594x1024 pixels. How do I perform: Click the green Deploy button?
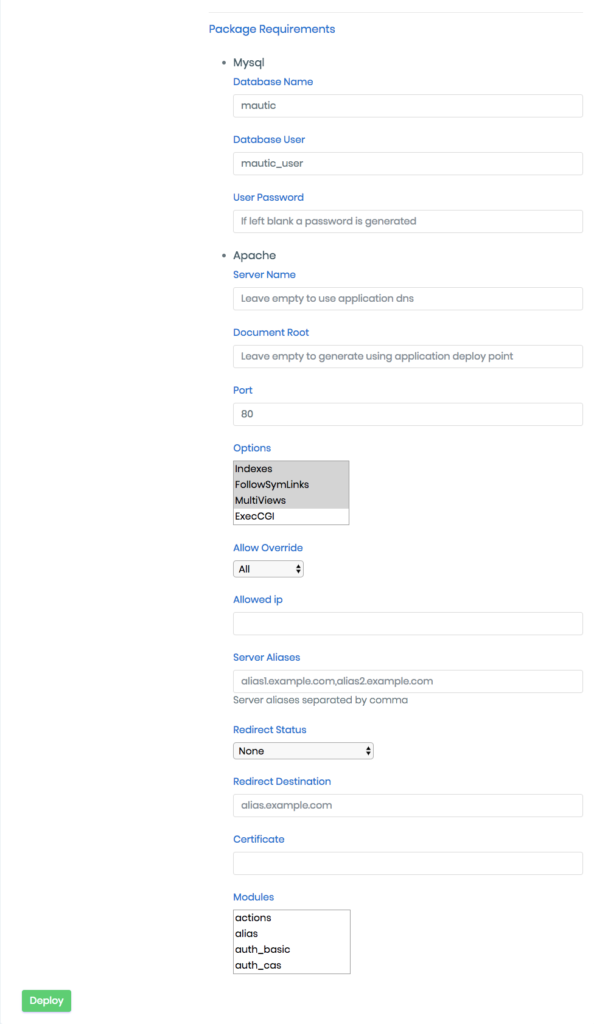click(x=46, y=1000)
